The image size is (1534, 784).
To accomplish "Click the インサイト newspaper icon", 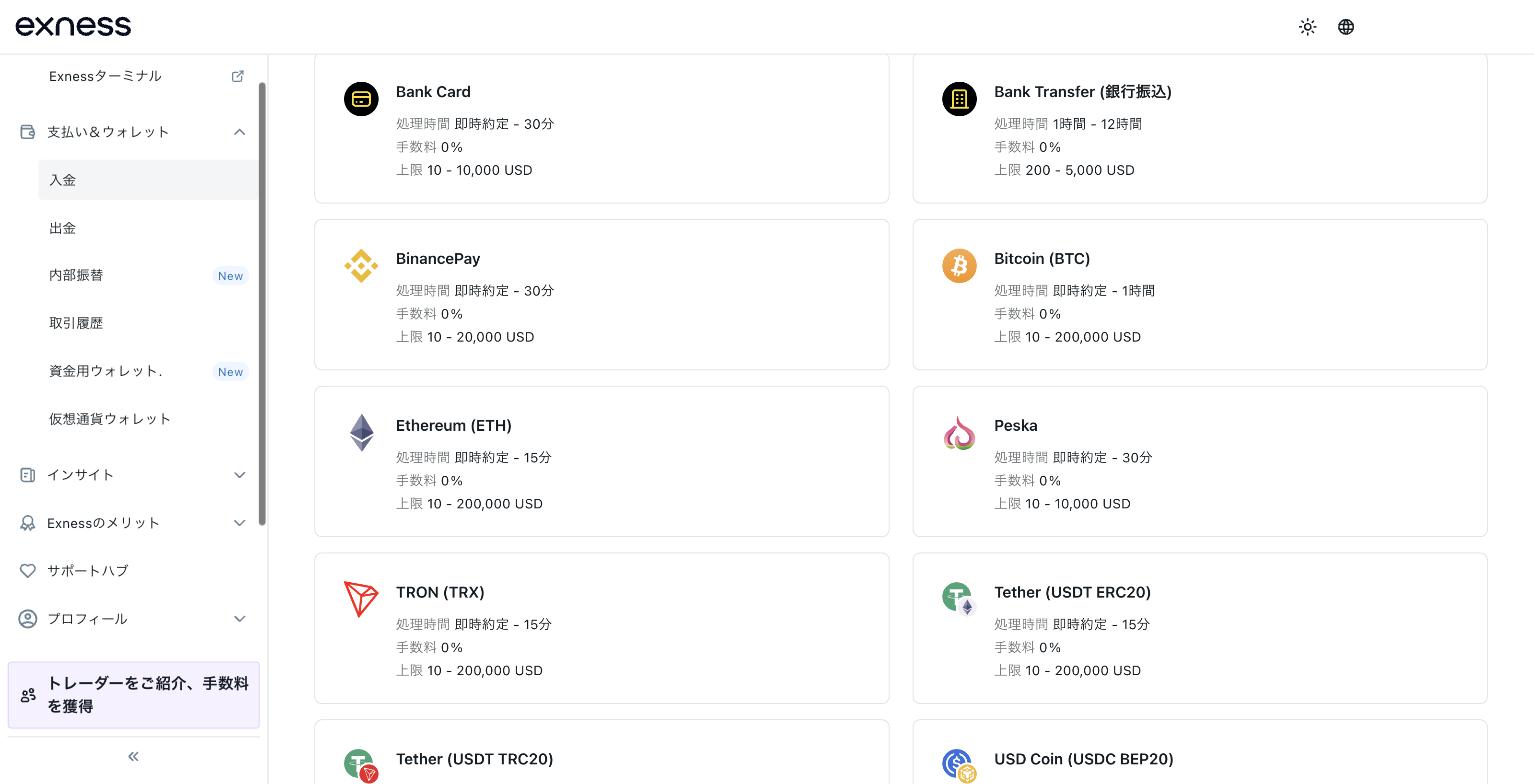I will [x=28, y=475].
